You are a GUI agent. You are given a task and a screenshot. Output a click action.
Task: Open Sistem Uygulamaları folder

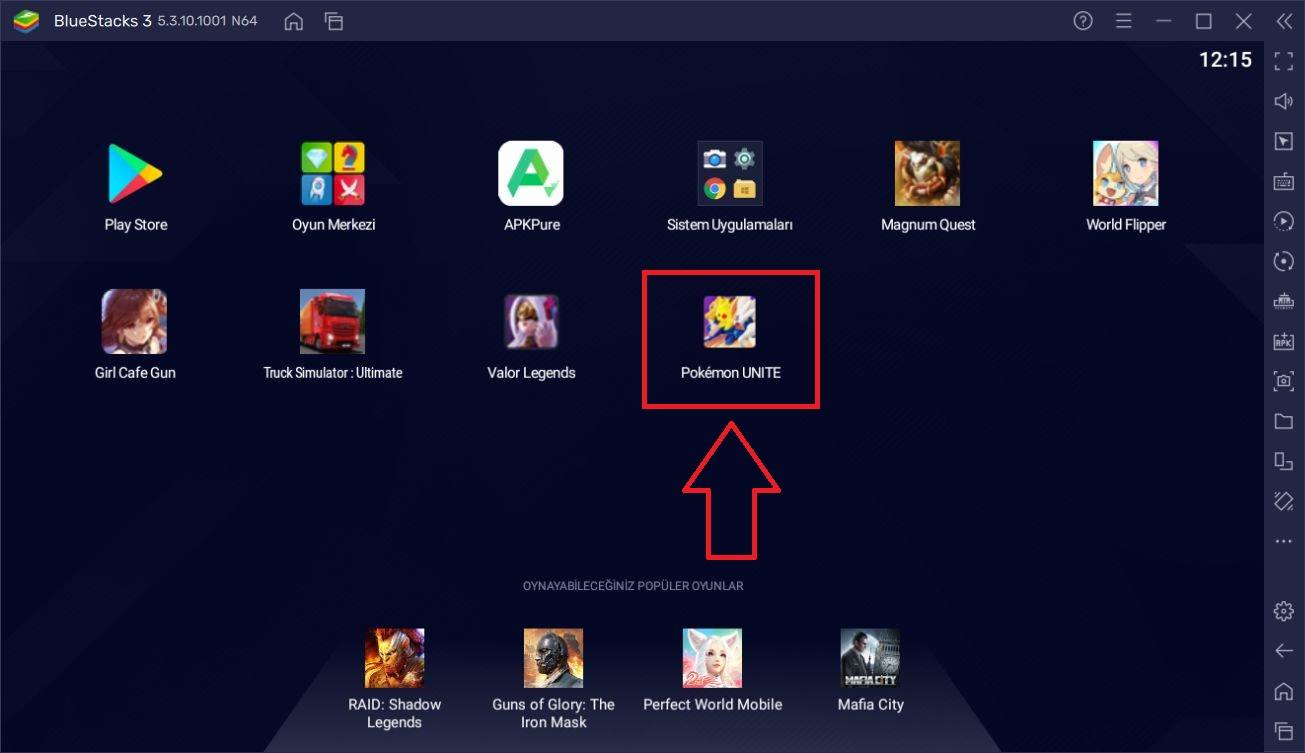coord(729,174)
